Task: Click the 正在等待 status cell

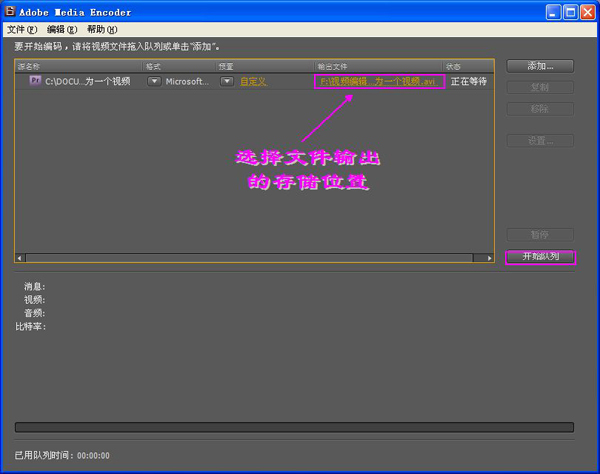Action: (x=468, y=81)
